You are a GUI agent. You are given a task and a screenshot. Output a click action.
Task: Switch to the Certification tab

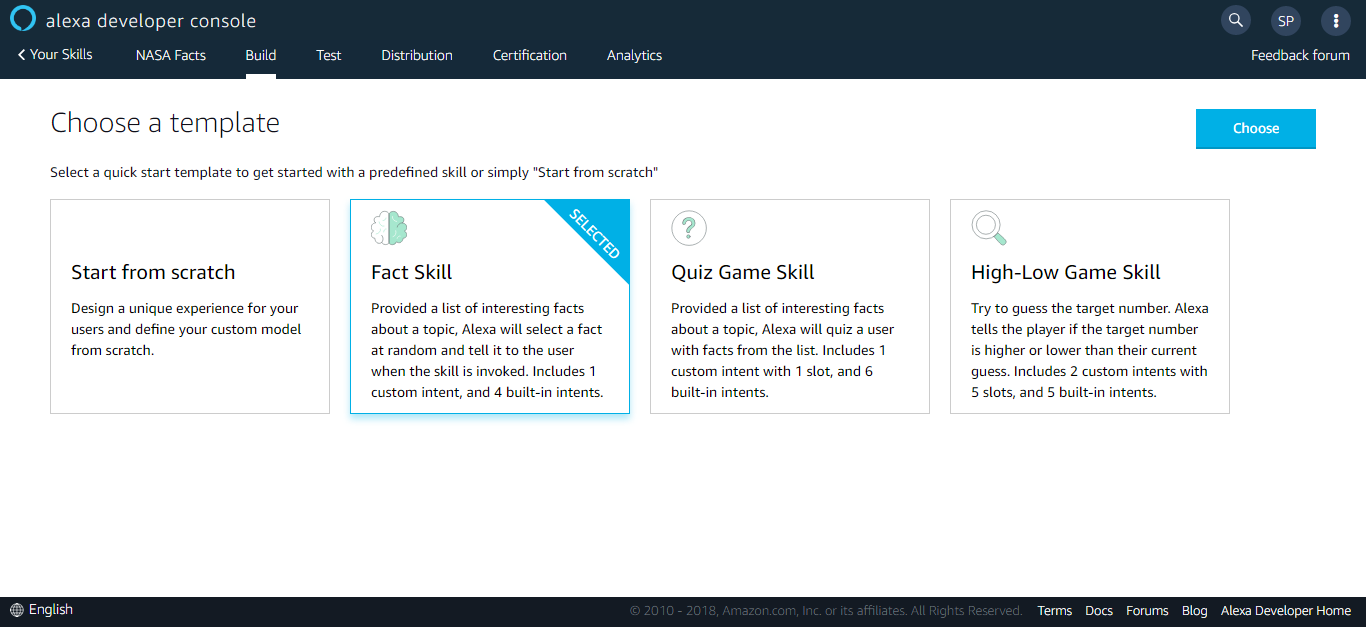530,55
